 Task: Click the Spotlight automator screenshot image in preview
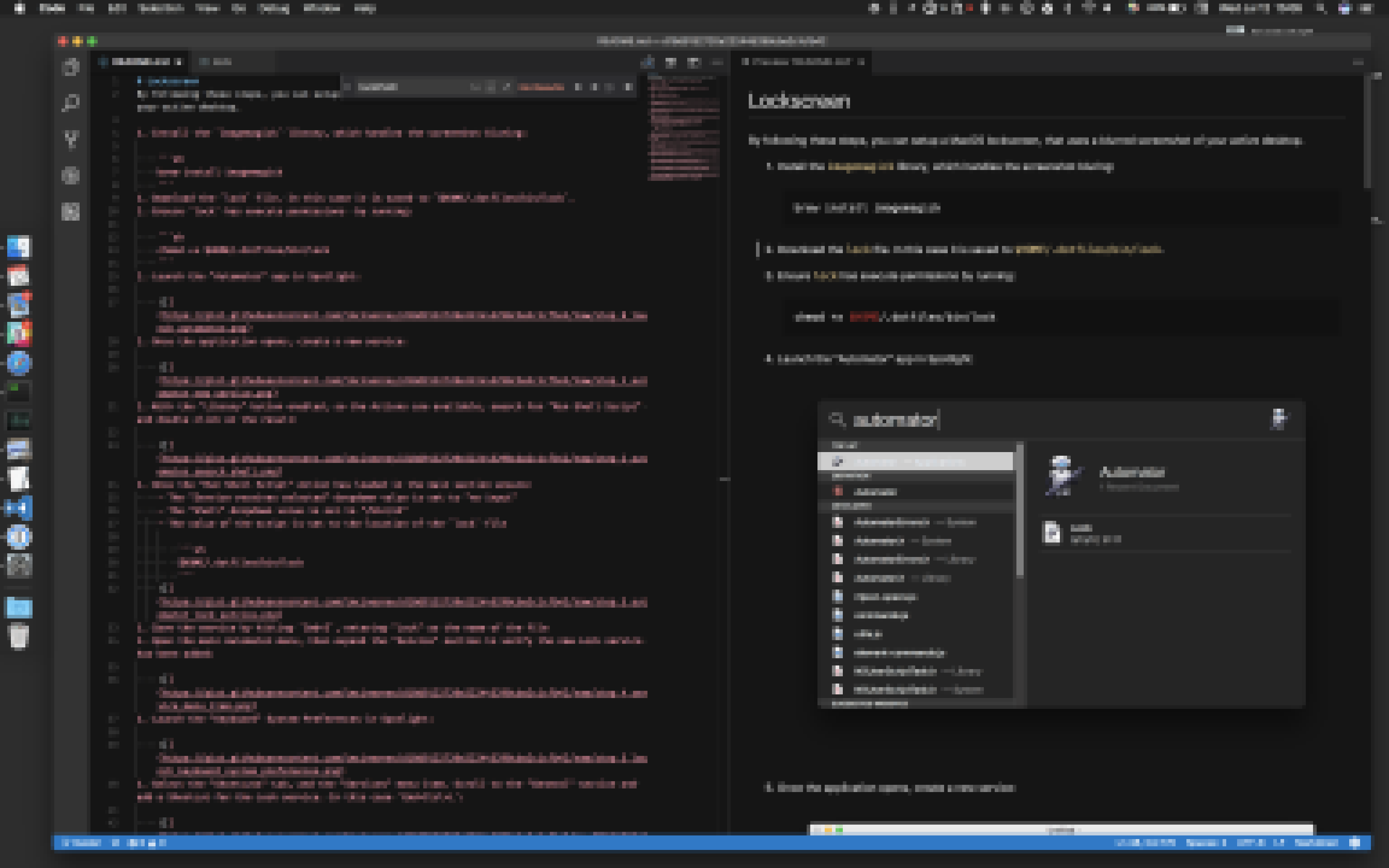click(1061, 554)
